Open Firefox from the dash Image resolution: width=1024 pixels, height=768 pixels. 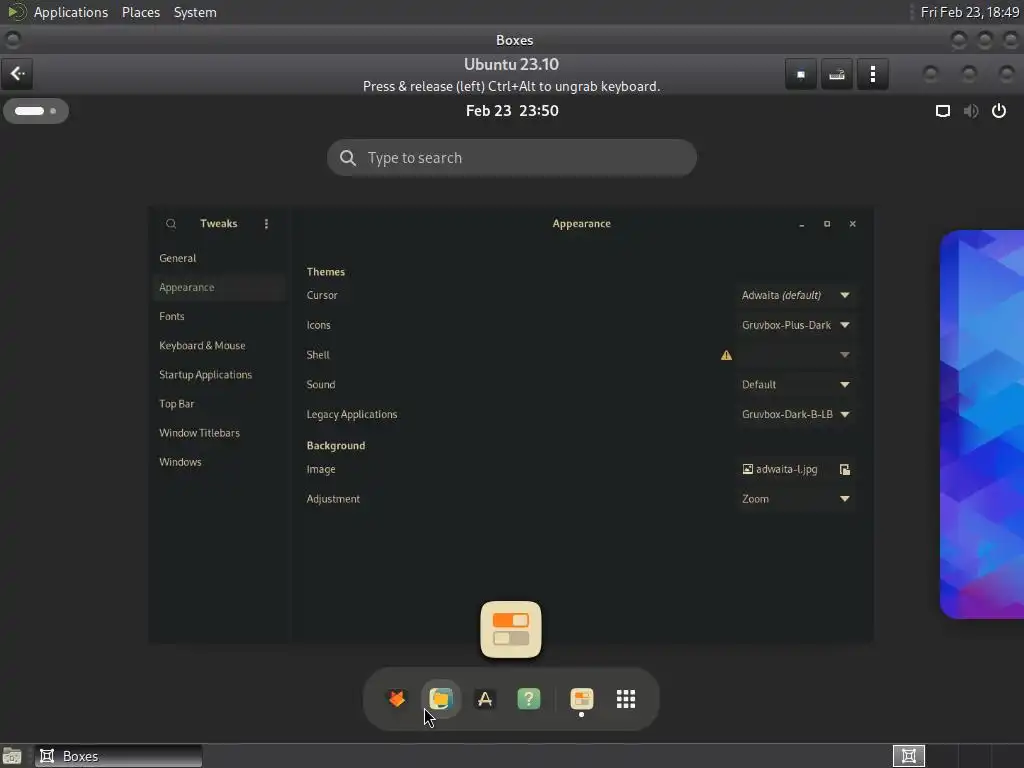pyautogui.click(x=396, y=699)
